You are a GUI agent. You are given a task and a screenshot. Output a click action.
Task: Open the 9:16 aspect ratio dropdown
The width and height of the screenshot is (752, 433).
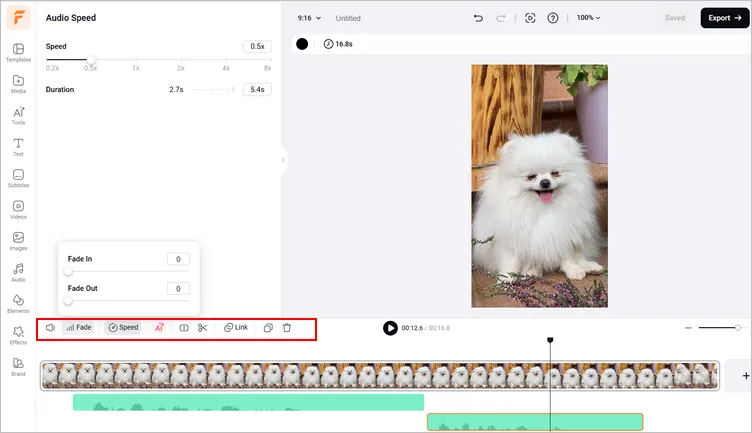[309, 18]
